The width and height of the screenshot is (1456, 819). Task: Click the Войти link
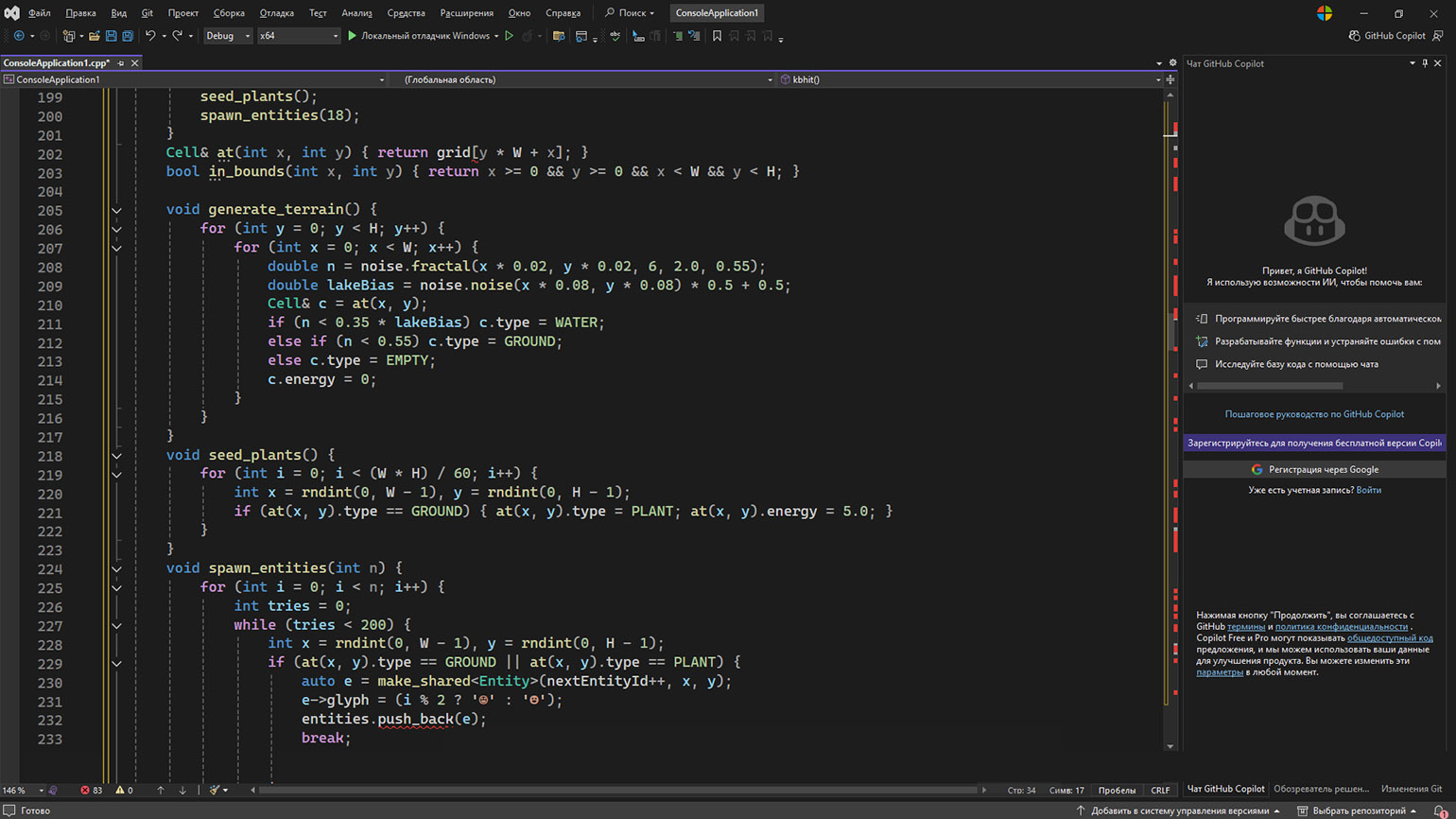pyautogui.click(x=1368, y=490)
